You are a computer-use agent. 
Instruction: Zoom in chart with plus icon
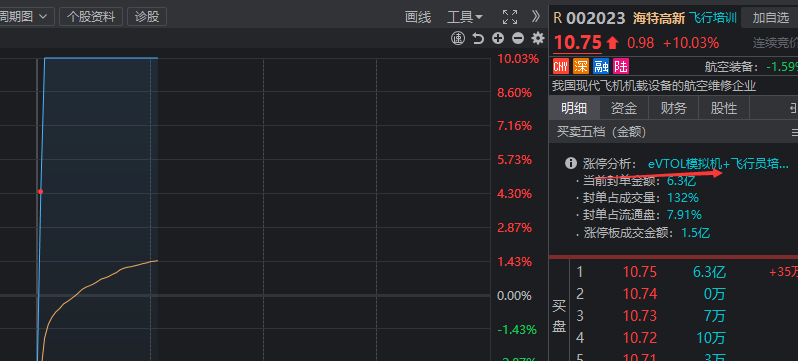click(498, 38)
